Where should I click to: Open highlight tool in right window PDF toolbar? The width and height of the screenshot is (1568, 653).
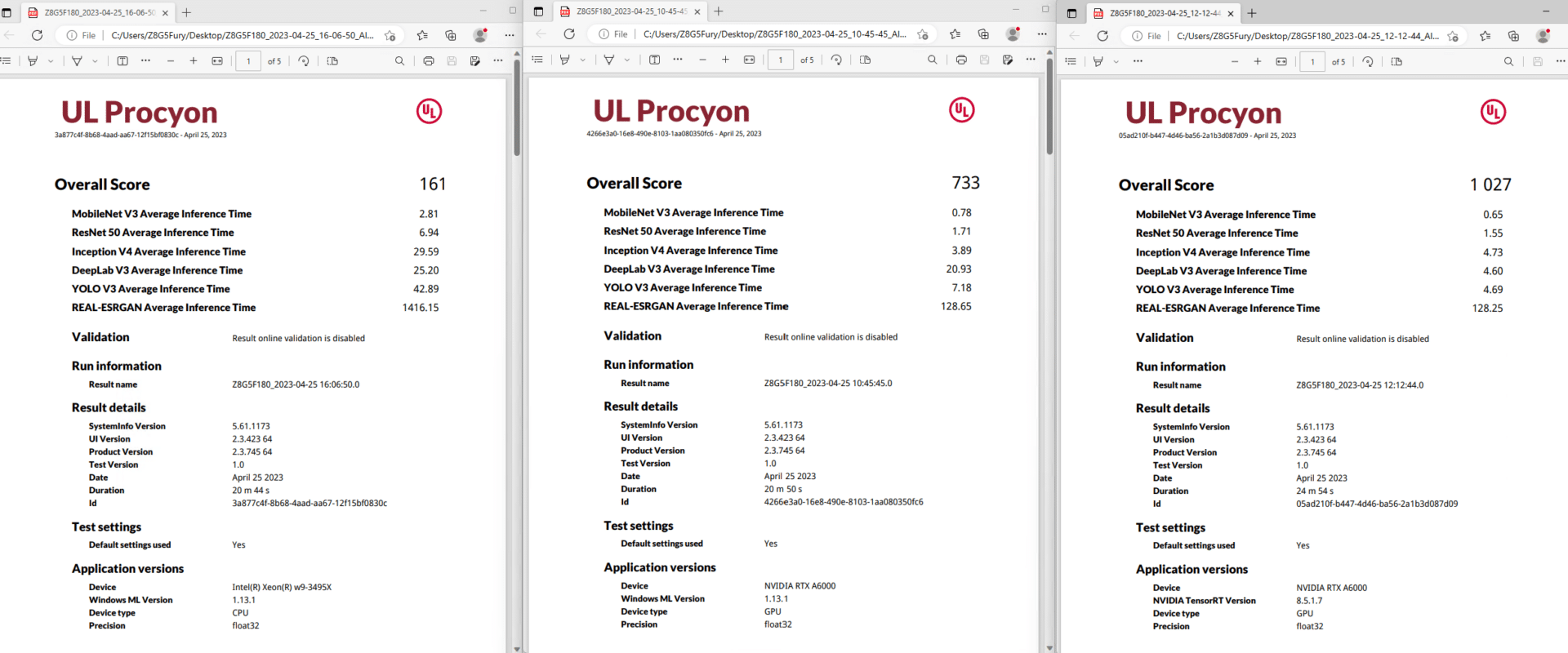click(x=1098, y=62)
